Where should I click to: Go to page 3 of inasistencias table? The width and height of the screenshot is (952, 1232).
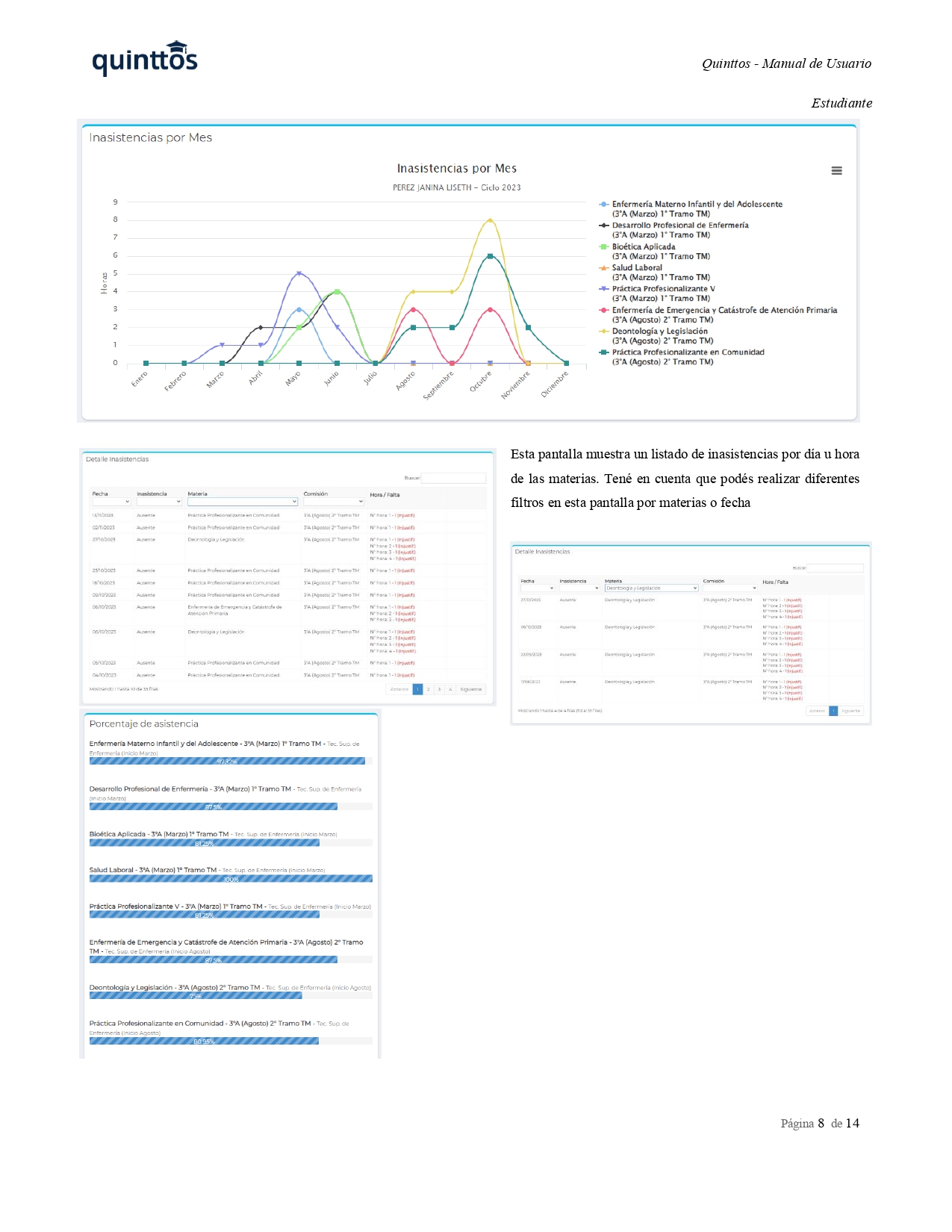(439, 690)
